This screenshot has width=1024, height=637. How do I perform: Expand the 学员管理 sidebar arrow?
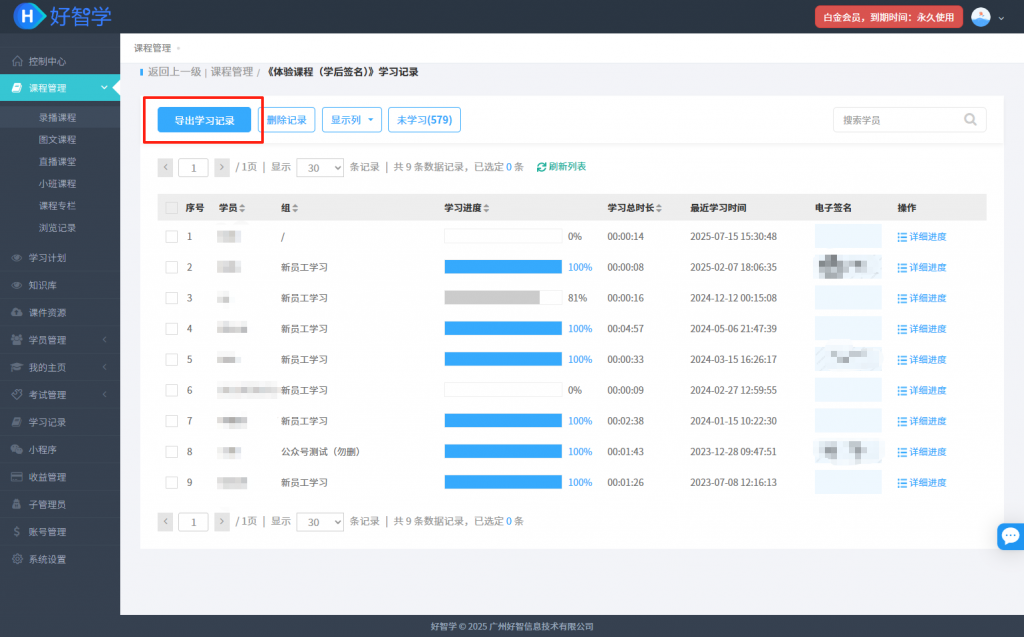(104, 340)
